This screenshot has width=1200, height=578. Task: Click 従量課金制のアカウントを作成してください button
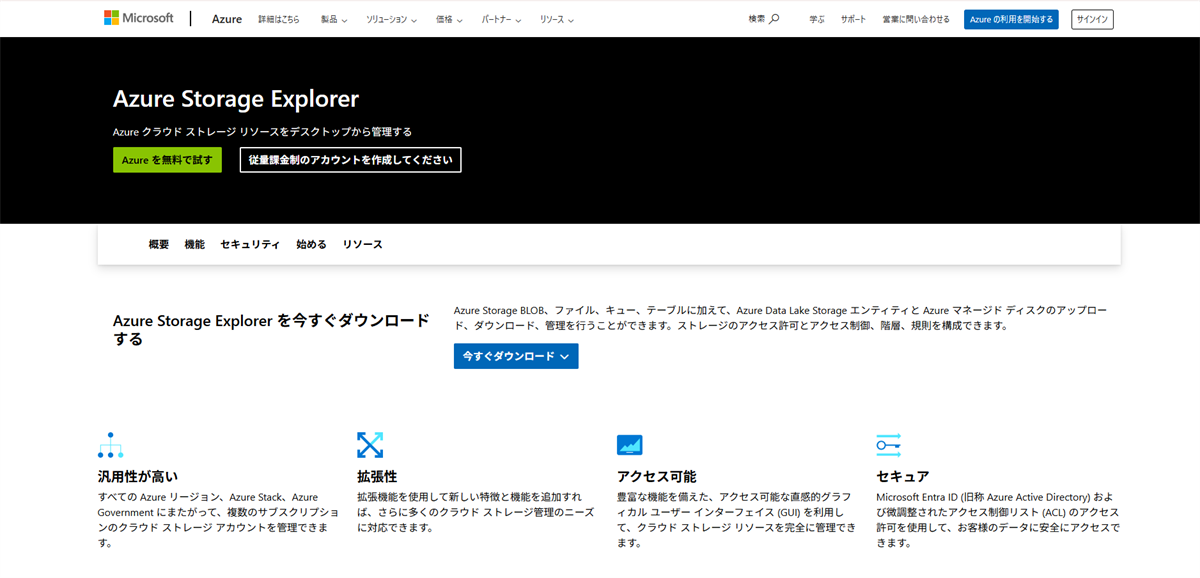[351, 160]
